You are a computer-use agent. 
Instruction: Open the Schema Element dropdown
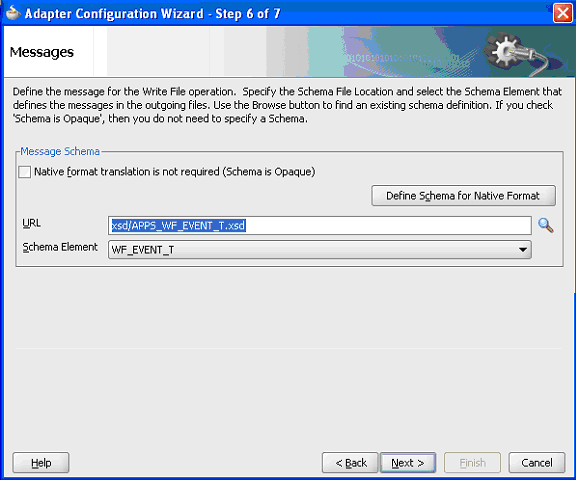tap(320, 250)
